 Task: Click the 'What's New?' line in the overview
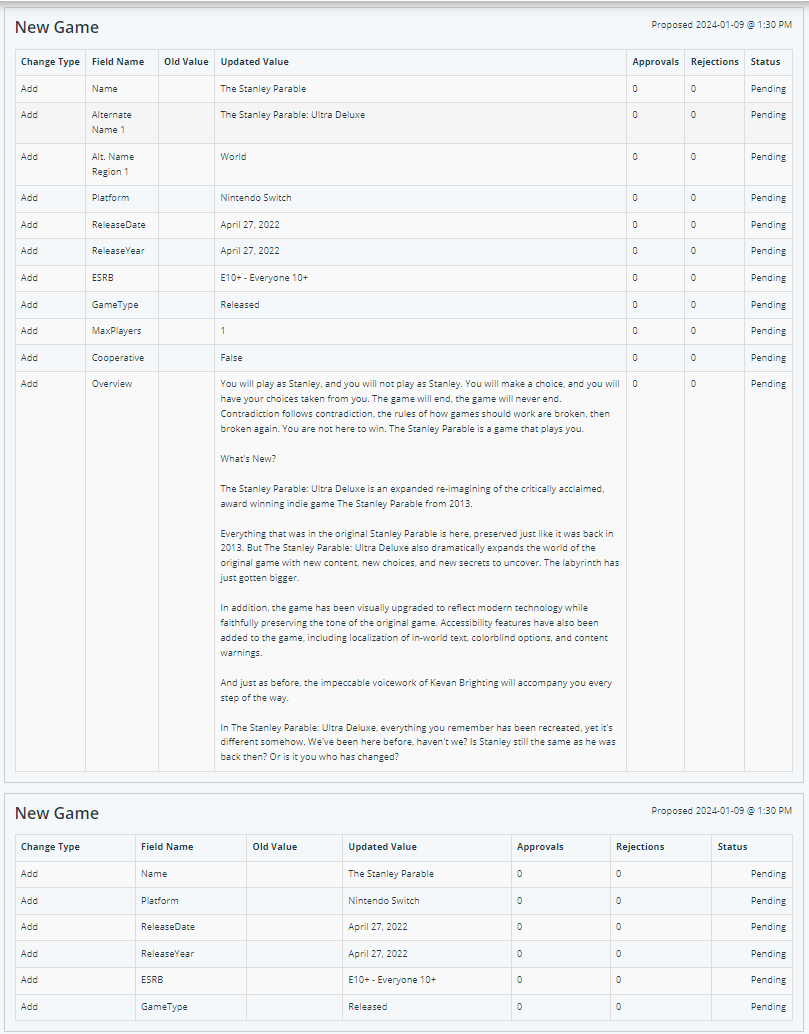tap(248, 459)
